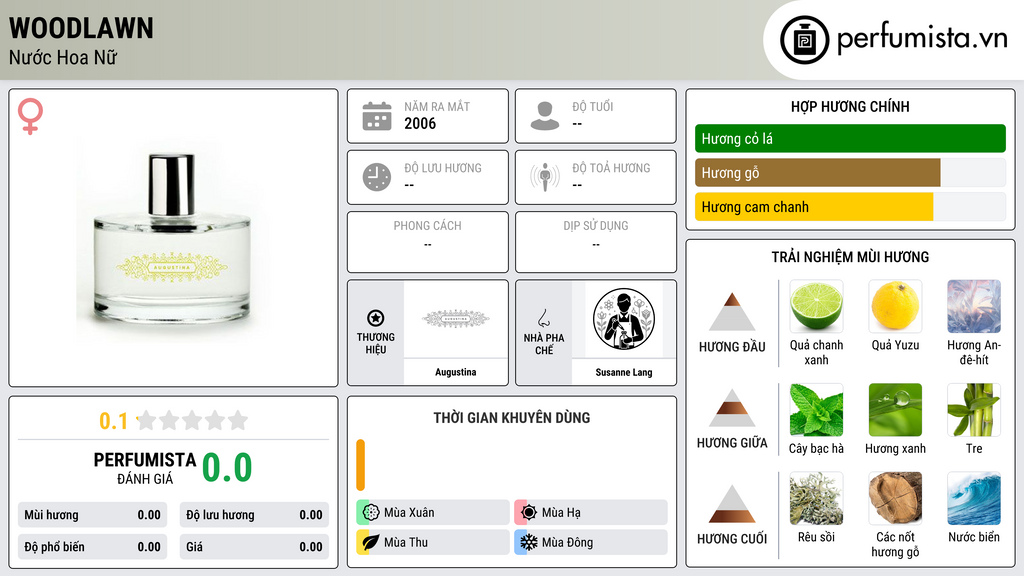
Task: Click the Mùa Hạ sun icon
Action: click(x=529, y=513)
